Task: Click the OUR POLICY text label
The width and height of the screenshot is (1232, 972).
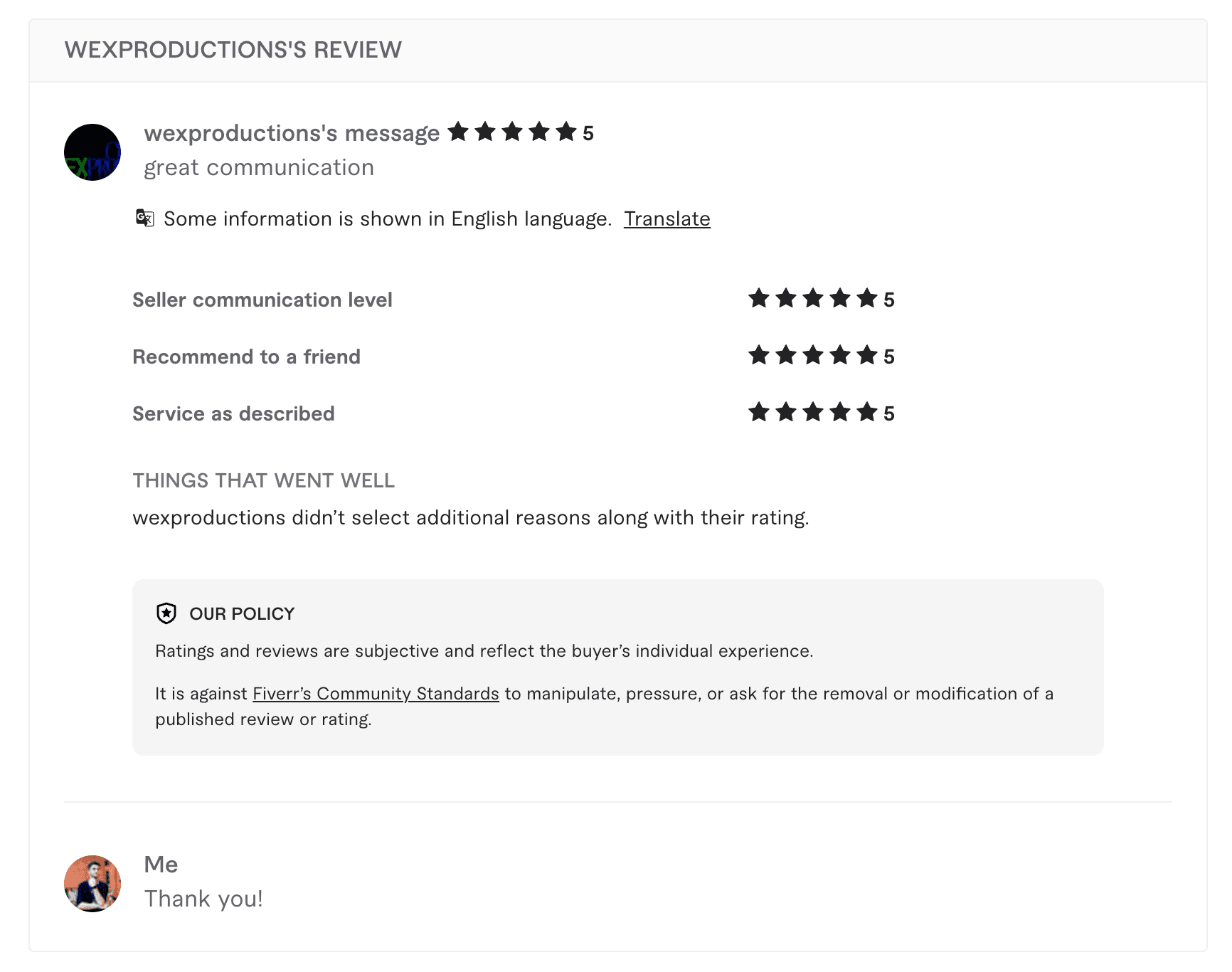Action: pyautogui.click(x=241, y=613)
